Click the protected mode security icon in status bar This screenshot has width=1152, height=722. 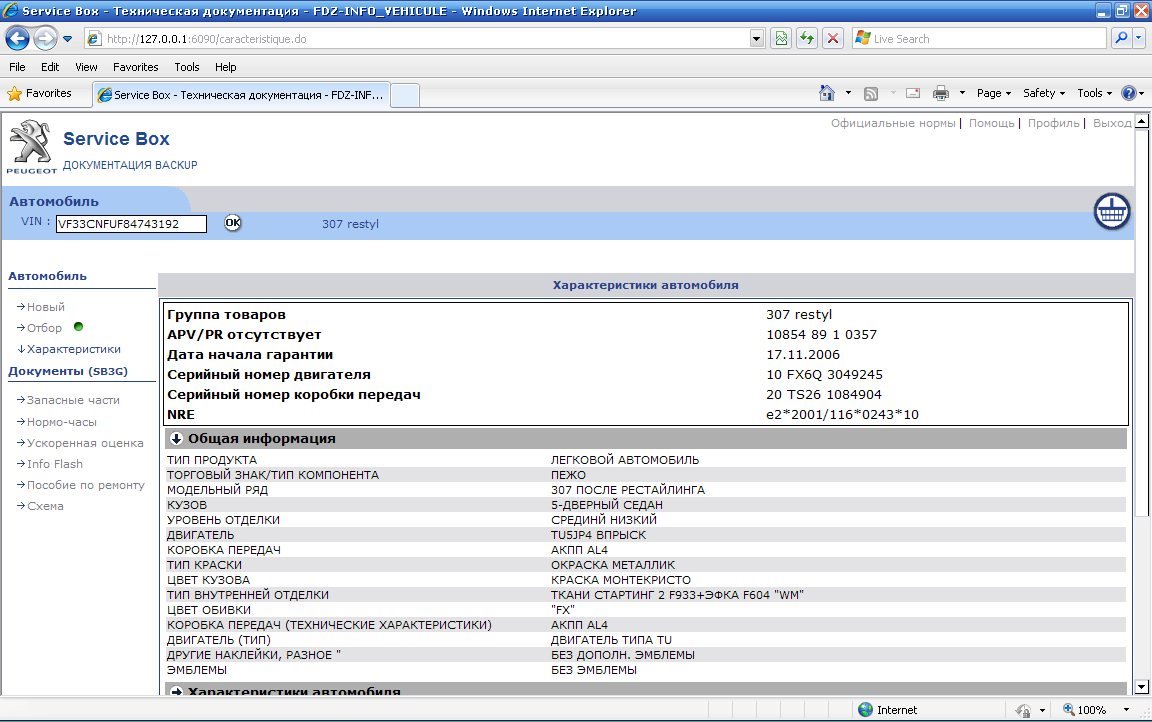tap(1023, 710)
